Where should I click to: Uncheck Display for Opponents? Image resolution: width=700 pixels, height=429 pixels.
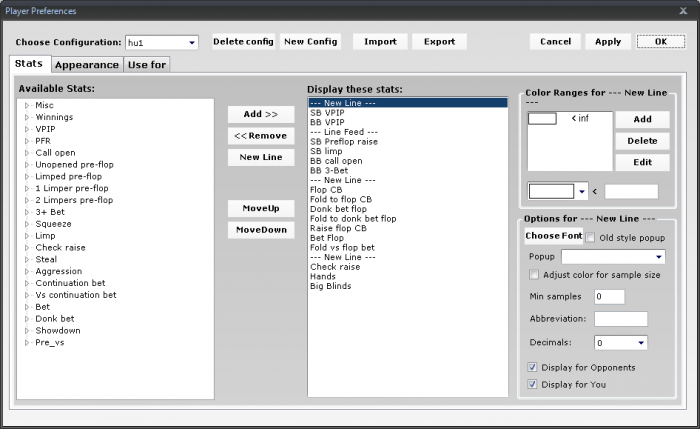pos(532,367)
